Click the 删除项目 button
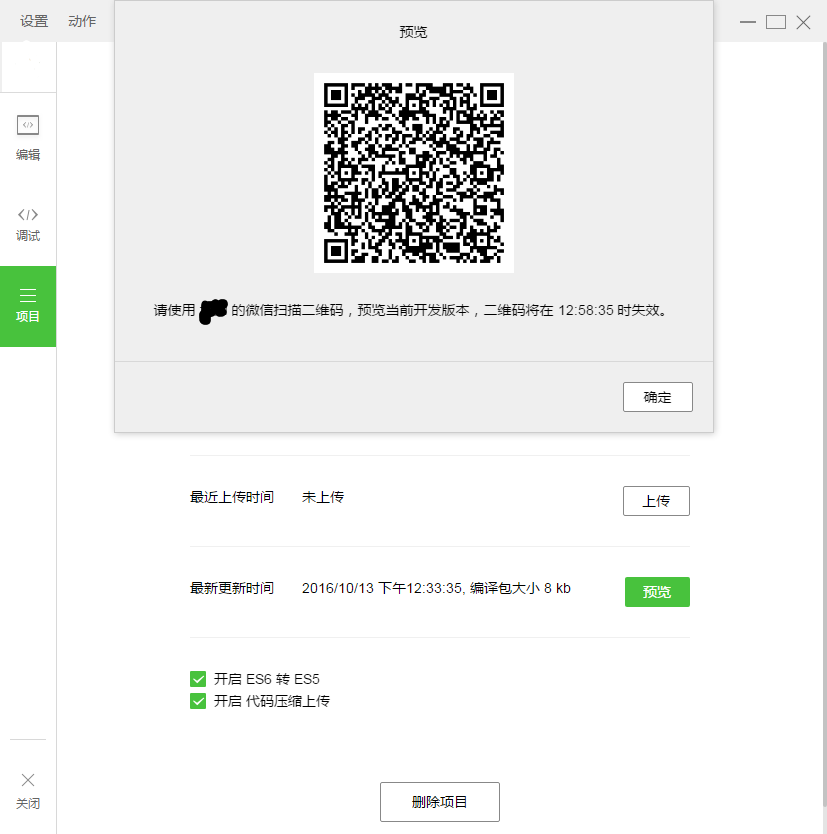This screenshot has height=834, width=827. [x=440, y=802]
